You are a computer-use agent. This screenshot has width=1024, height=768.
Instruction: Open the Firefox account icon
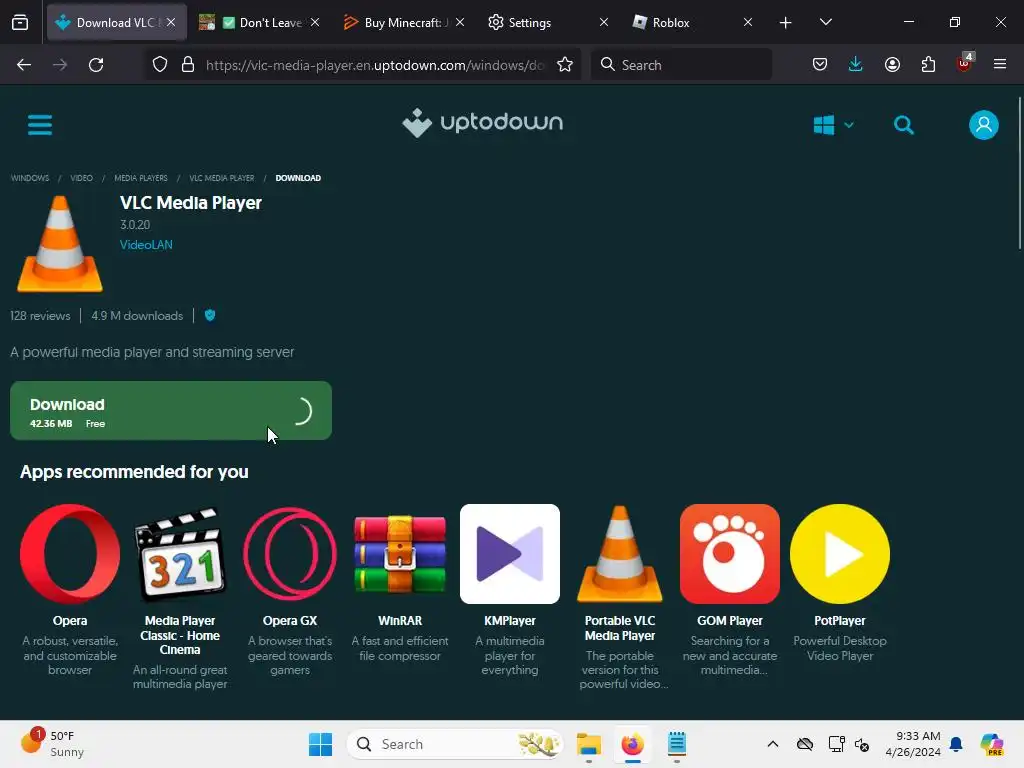point(892,65)
